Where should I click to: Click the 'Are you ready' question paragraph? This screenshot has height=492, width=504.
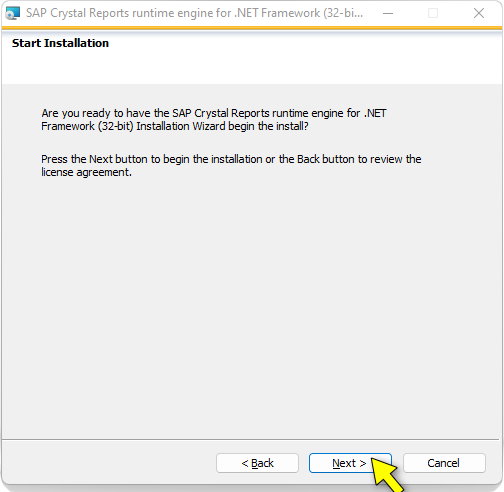(214, 120)
